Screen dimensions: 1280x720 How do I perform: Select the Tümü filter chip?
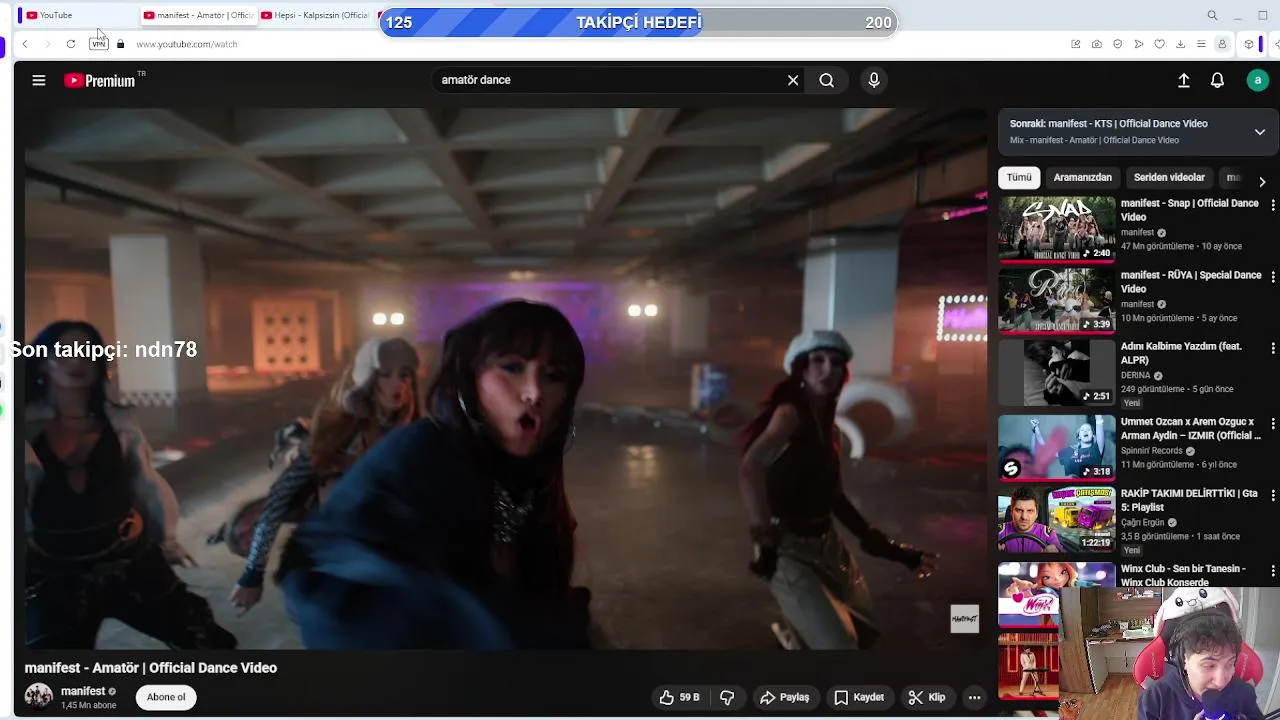coord(1019,177)
